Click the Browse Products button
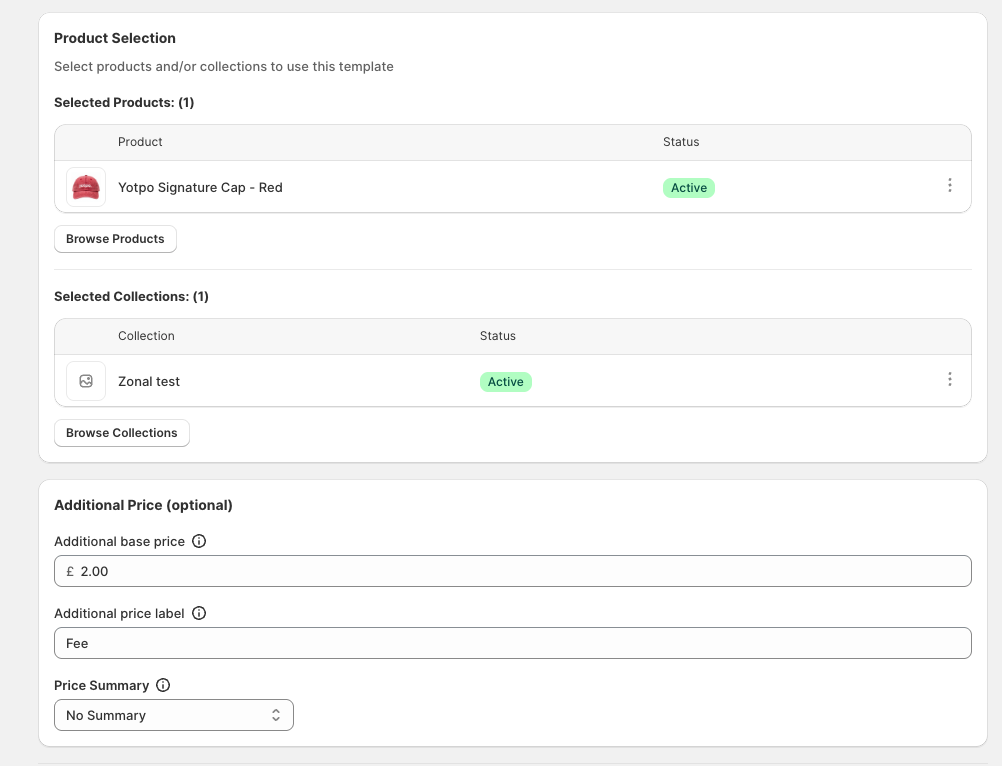The width and height of the screenshot is (1002, 766). point(115,239)
